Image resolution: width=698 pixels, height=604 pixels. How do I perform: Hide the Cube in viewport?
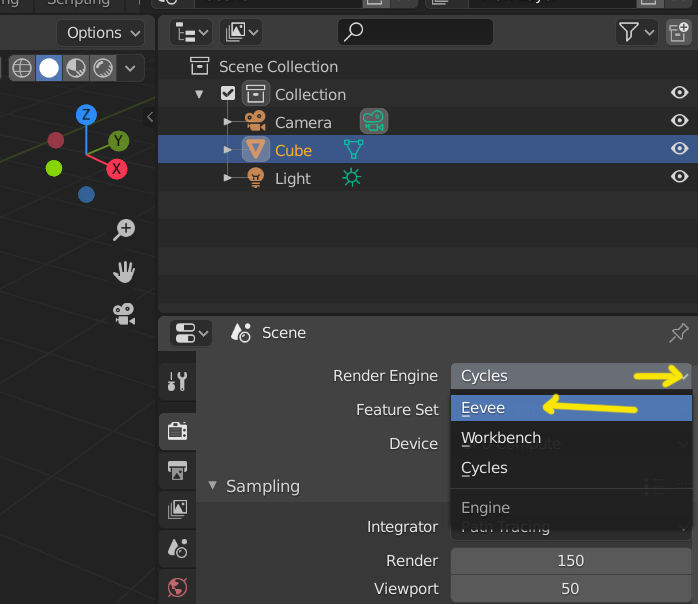coord(679,149)
